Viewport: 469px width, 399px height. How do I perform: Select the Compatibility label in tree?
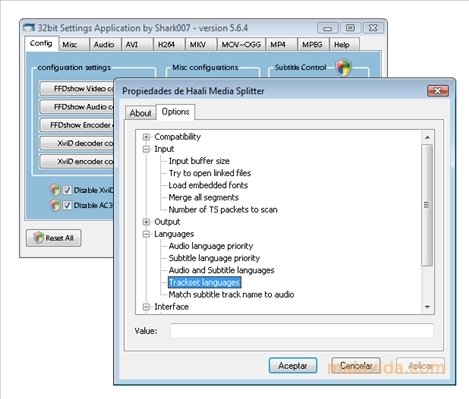click(x=177, y=137)
